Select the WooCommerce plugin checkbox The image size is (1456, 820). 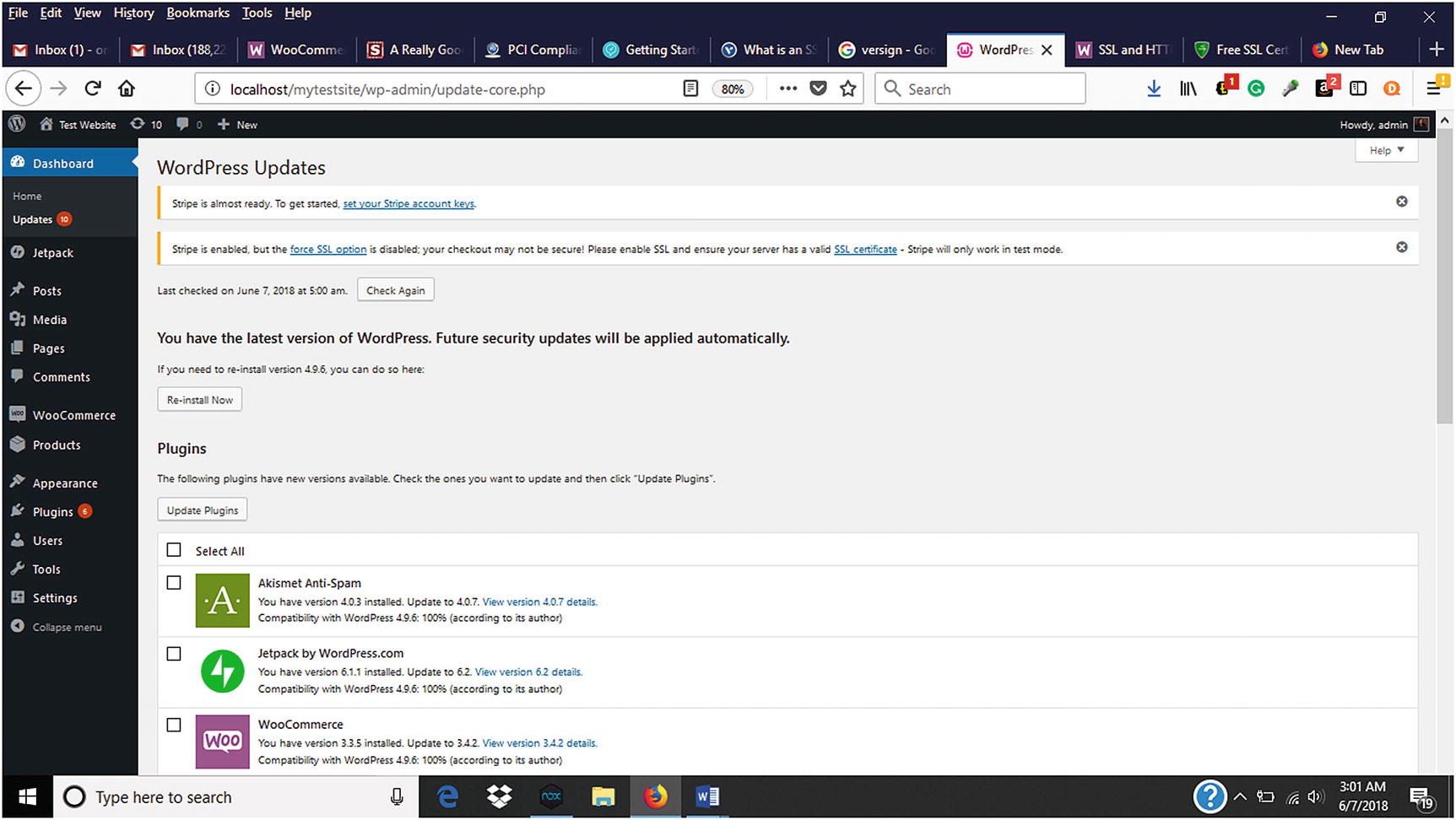pos(174,725)
